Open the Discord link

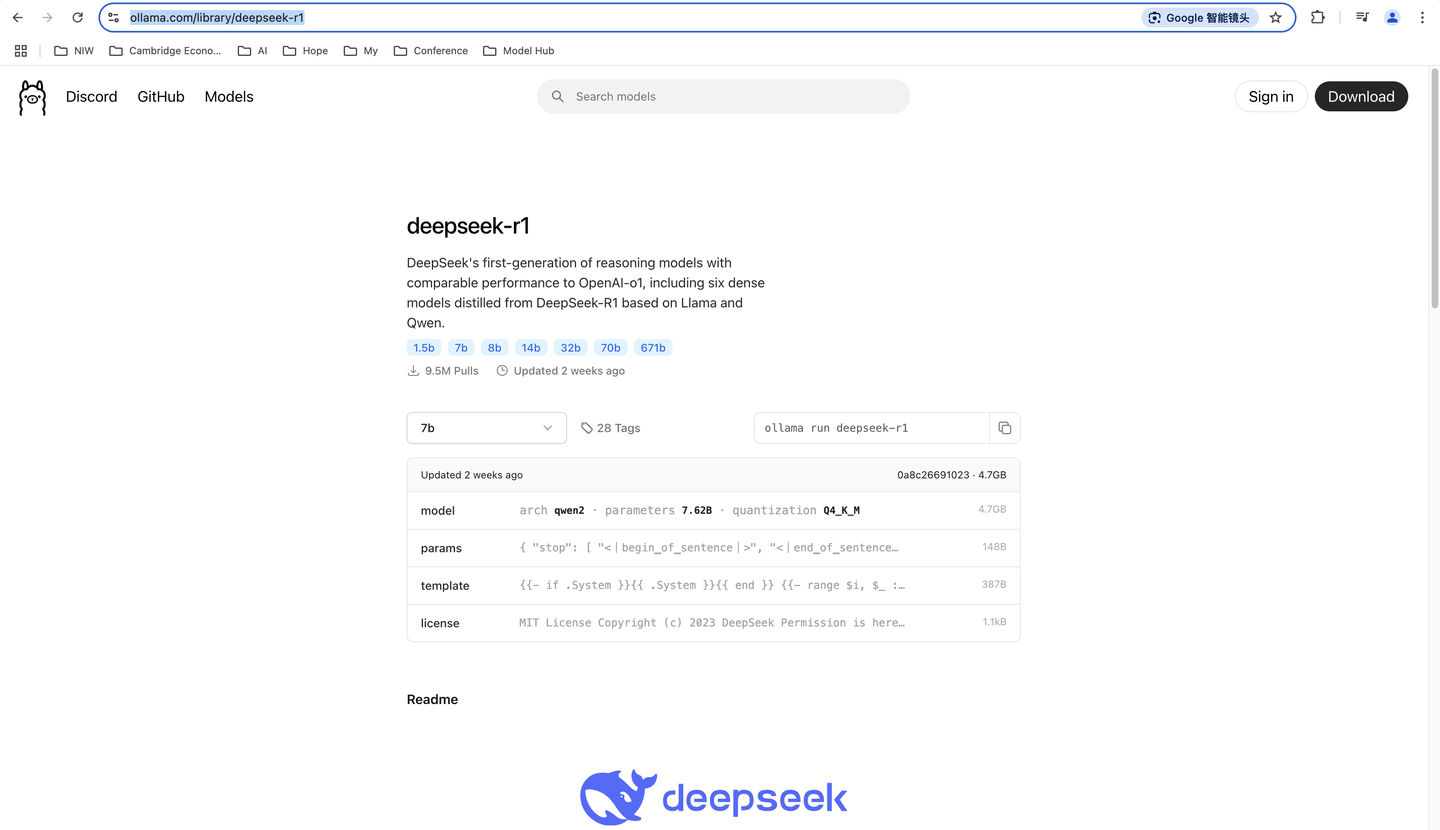point(92,97)
